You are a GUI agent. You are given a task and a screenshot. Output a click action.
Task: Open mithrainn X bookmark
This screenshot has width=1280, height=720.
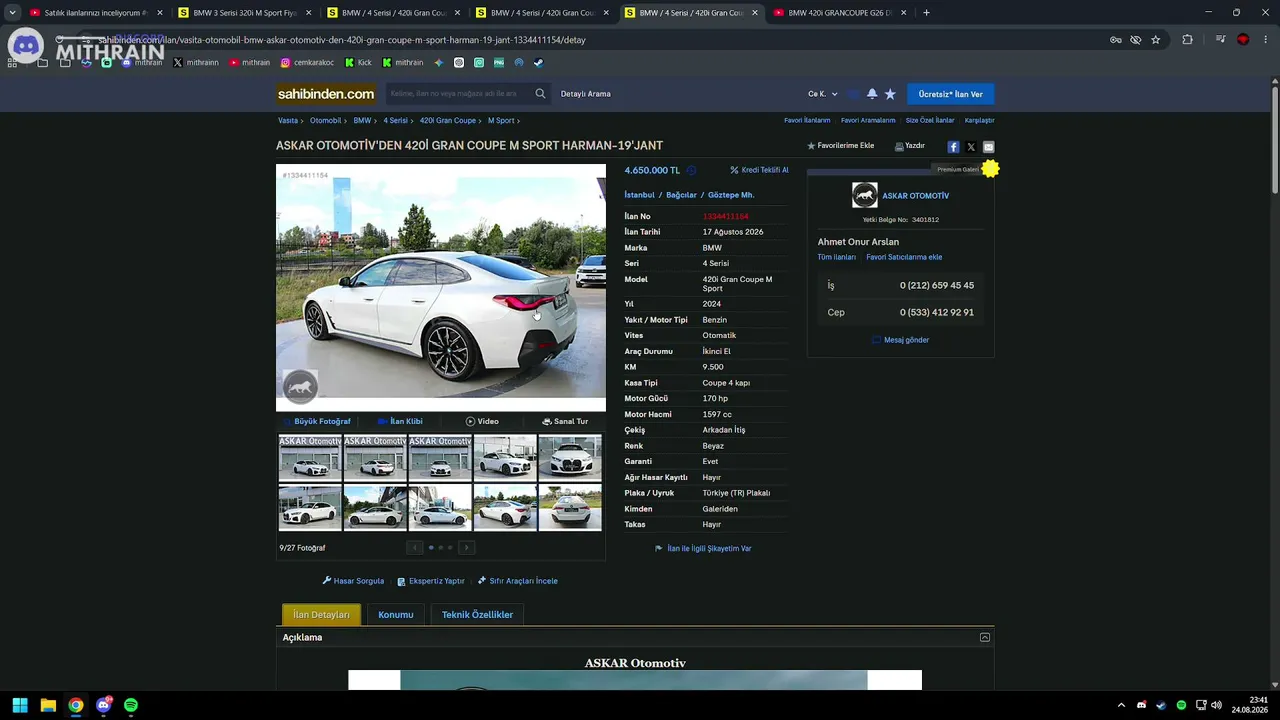tap(195, 62)
